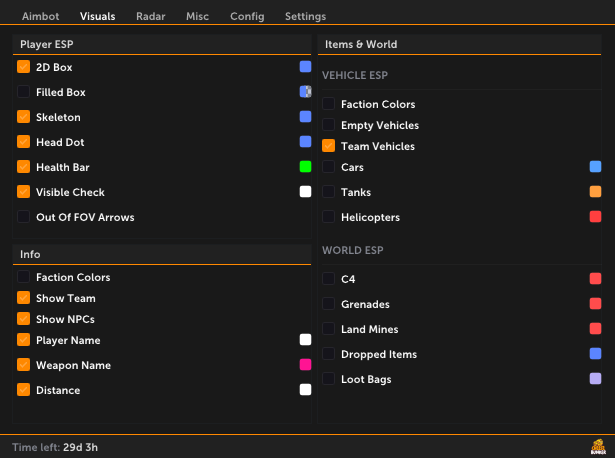Enable the Grenades checkbox
This screenshot has width=615, height=458.
pos(328,304)
